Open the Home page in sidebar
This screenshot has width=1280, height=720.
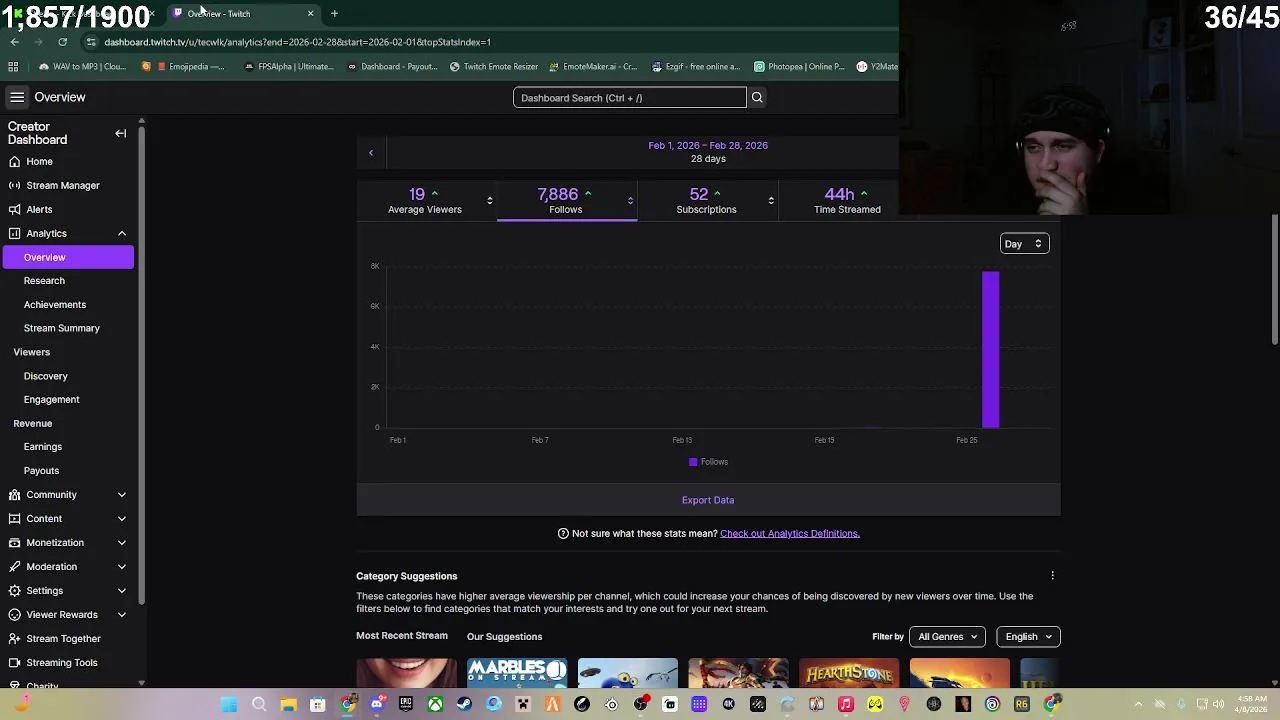40,161
